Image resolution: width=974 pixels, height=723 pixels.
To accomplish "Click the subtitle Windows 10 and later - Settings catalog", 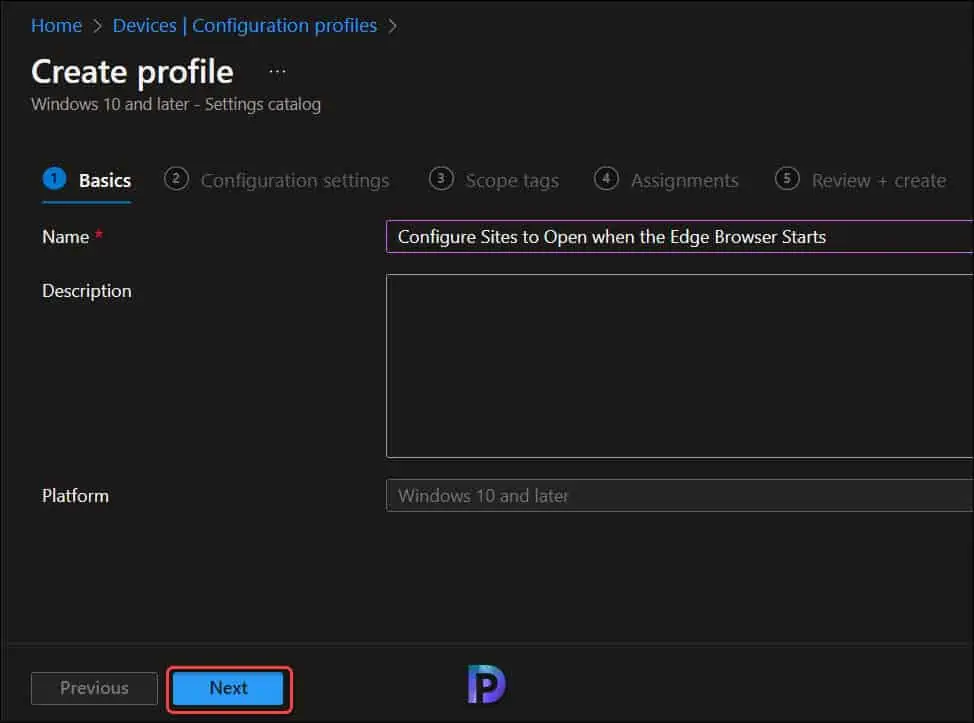I will click(176, 104).
